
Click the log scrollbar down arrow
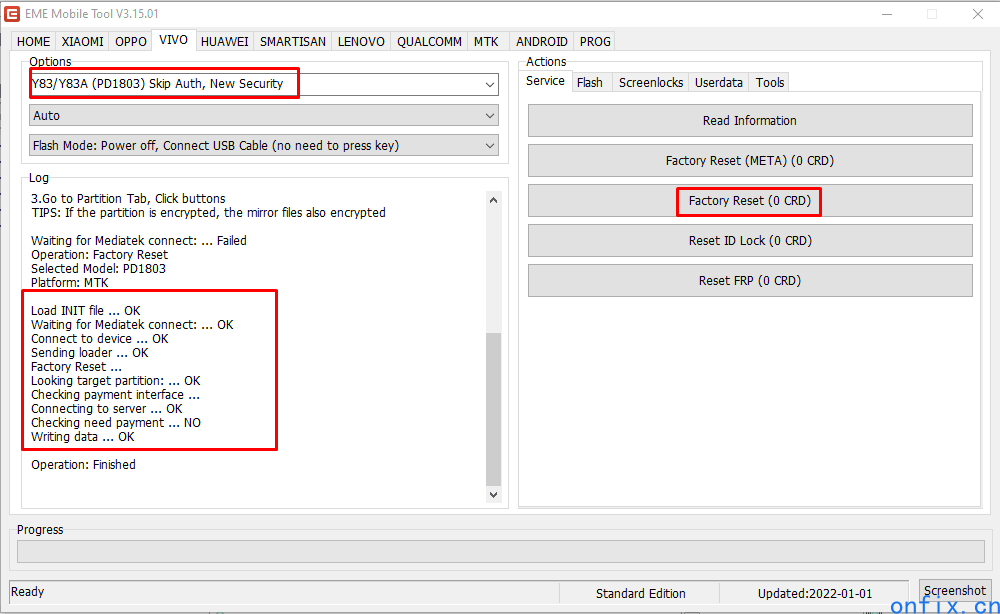pyautogui.click(x=493, y=494)
